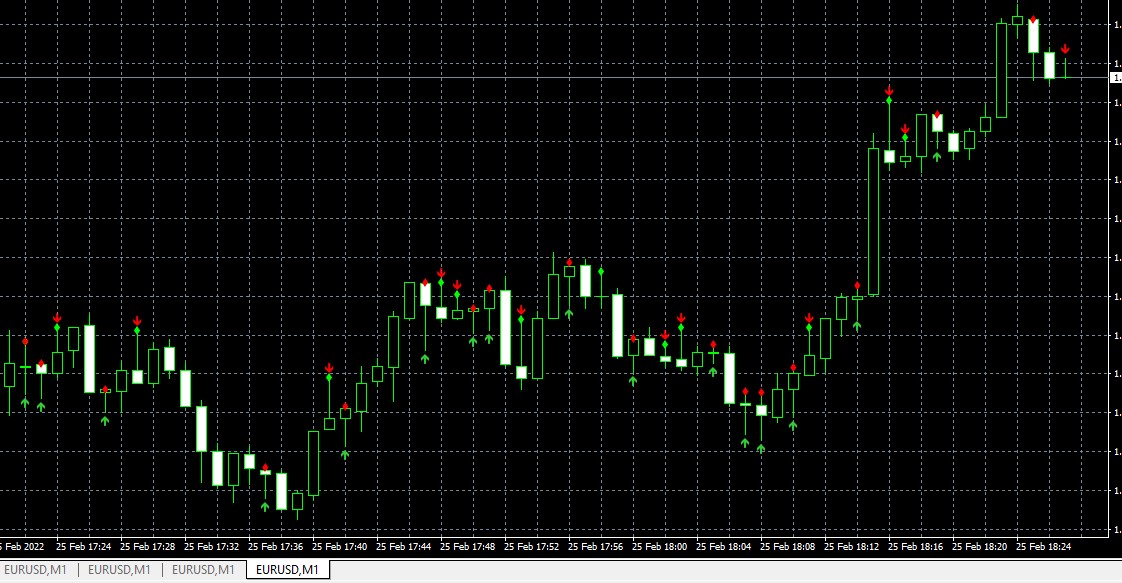Click the '25 Feb 18:24' time label
The height and width of the screenshot is (583, 1122).
1043,547
